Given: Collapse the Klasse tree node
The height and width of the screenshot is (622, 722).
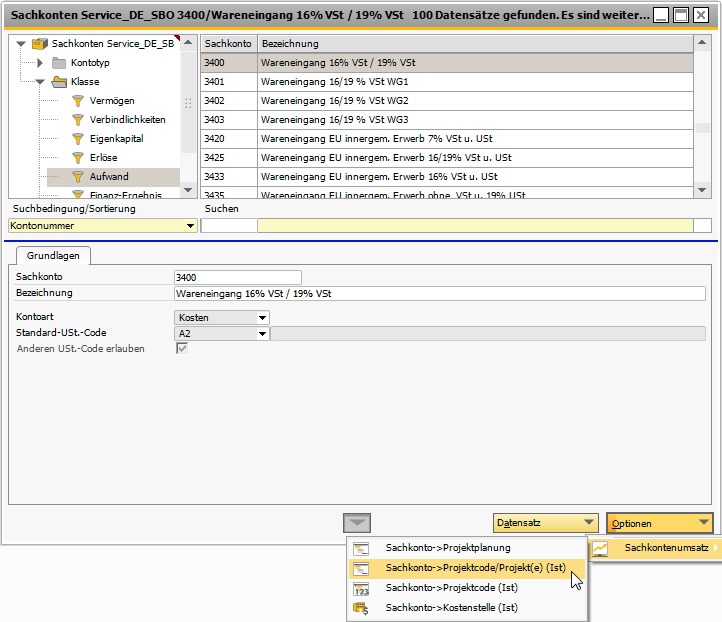Looking at the screenshot, I should point(40,82).
